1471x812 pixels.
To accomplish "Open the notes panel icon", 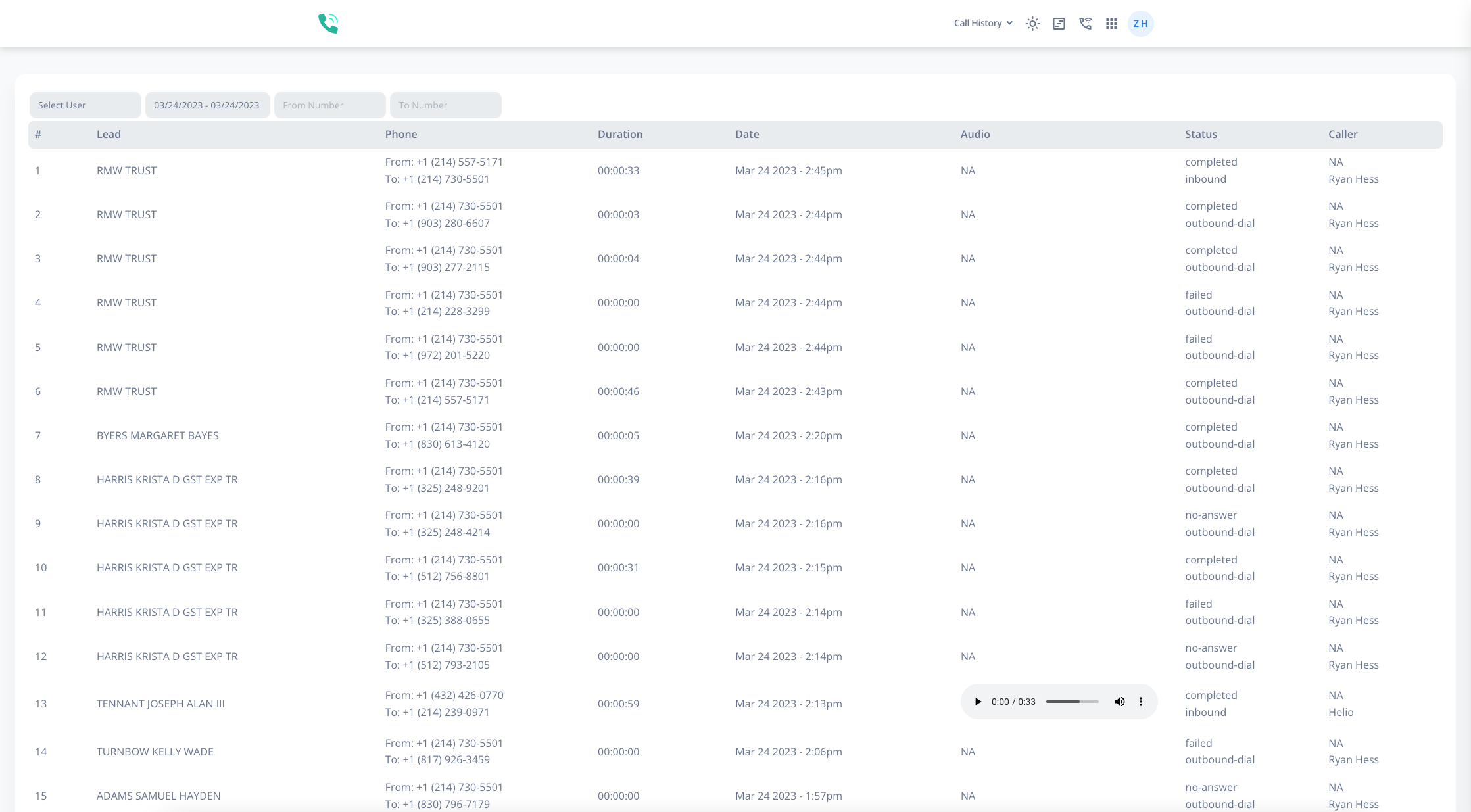I will [x=1059, y=23].
